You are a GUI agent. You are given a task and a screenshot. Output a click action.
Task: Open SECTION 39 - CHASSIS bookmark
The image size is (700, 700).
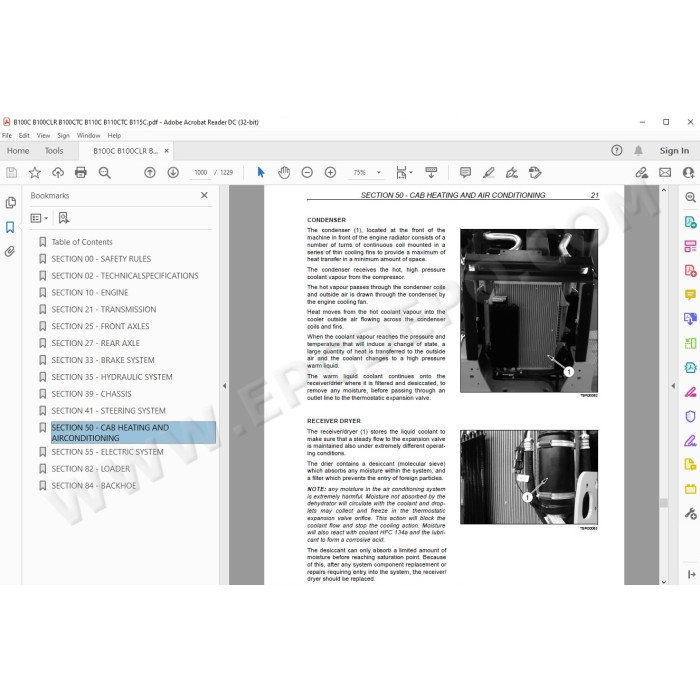click(x=92, y=394)
